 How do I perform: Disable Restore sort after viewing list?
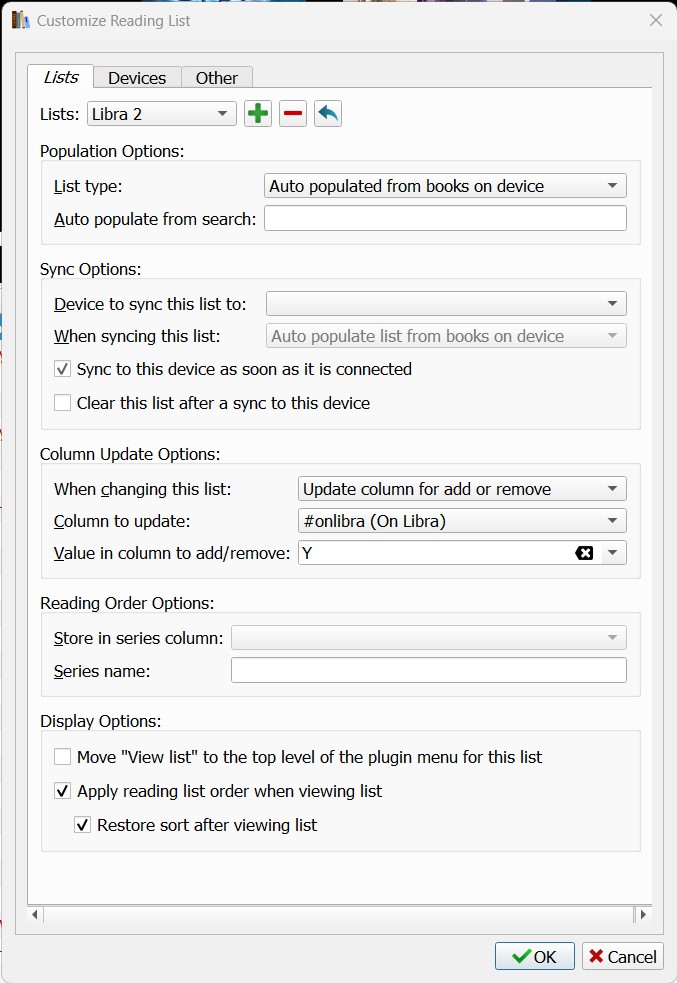coord(83,825)
